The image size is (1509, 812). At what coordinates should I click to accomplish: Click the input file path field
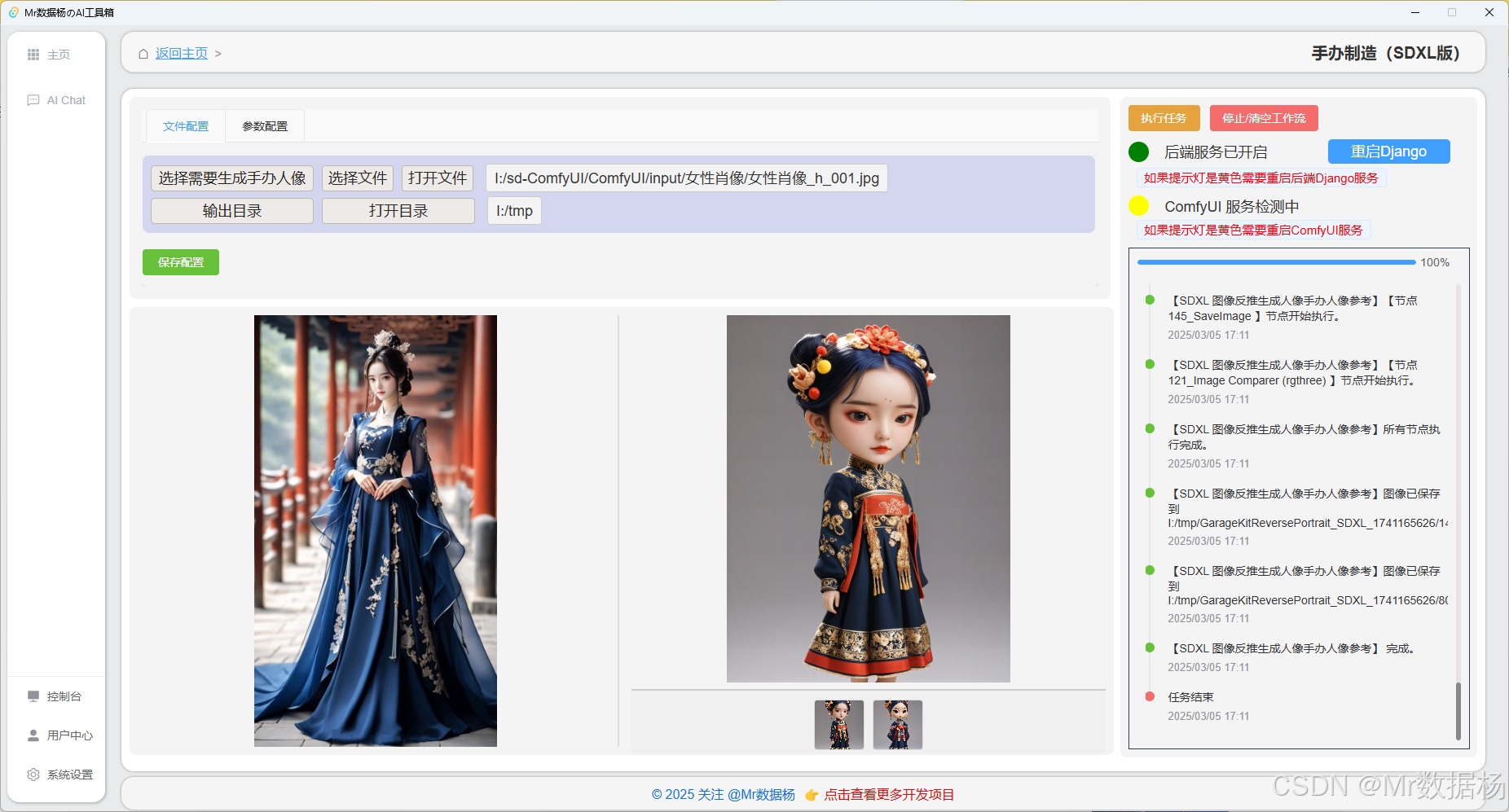(687, 178)
